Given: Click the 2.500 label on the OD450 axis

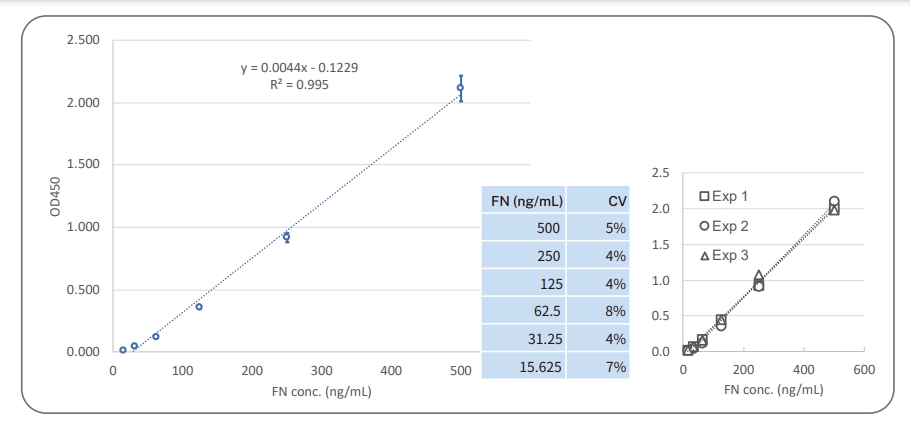Looking at the screenshot, I should (83, 40).
